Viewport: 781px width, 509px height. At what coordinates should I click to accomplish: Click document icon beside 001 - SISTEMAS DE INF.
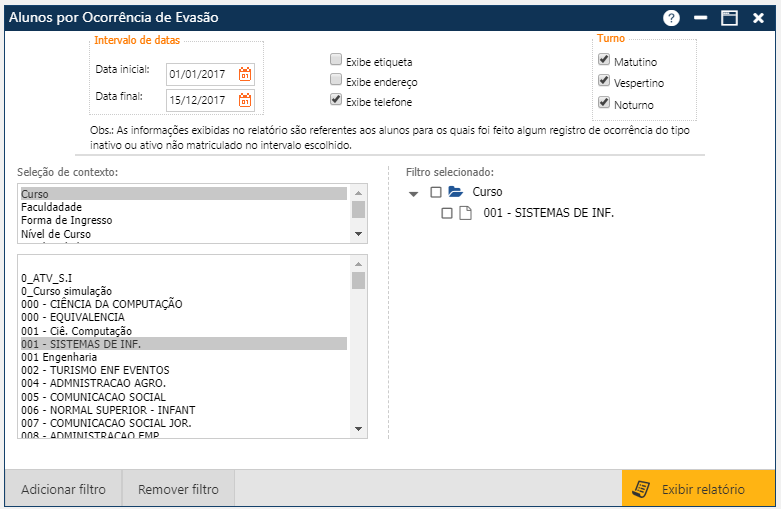click(465, 213)
